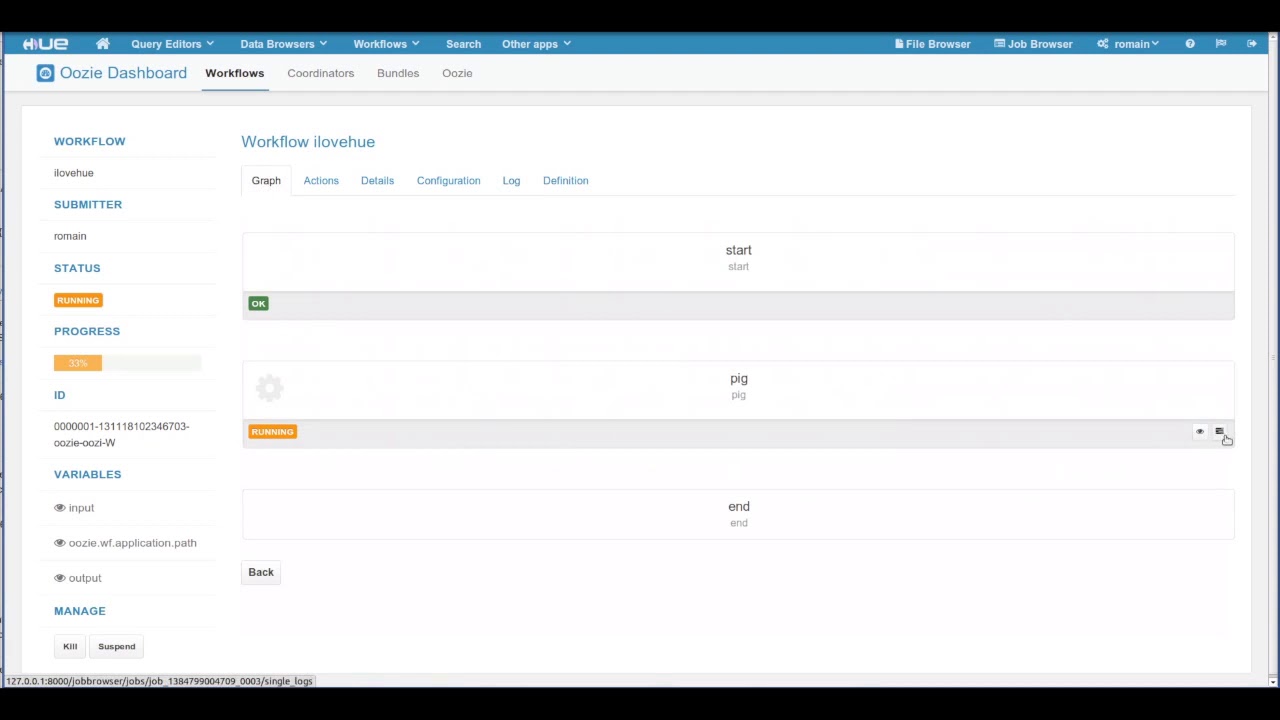Open the Search app

pos(463,44)
